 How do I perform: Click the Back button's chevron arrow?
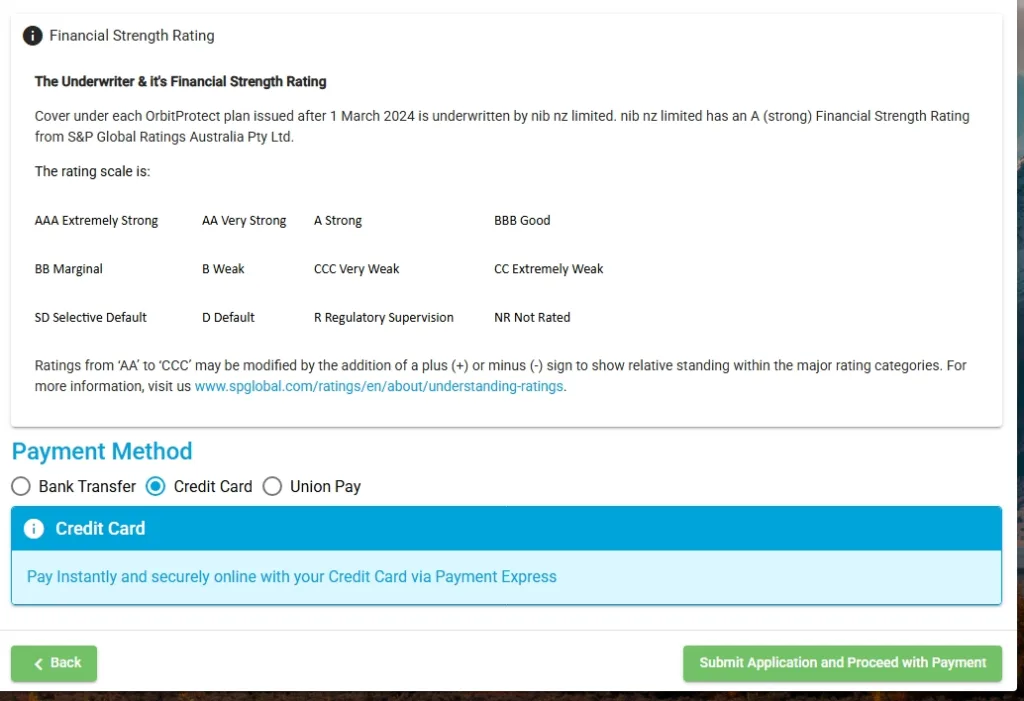pos(39,664)
